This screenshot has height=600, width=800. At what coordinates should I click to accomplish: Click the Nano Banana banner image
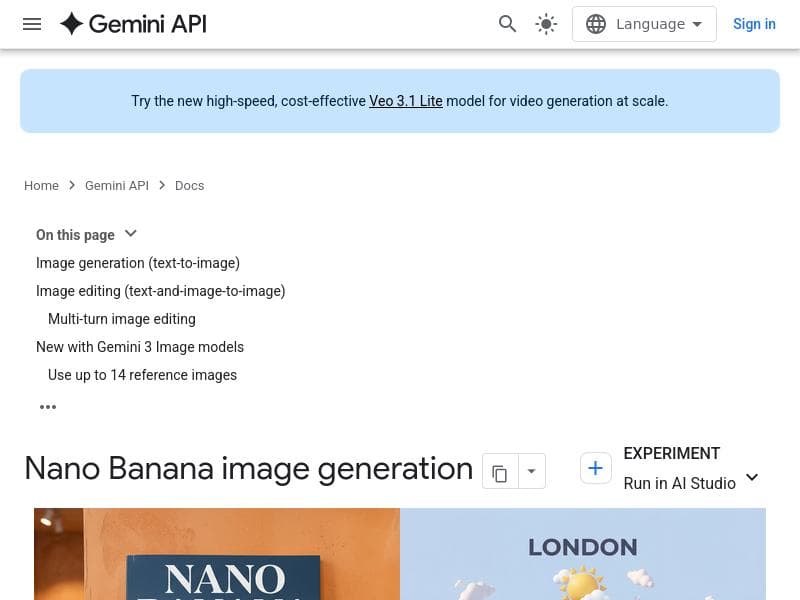coord(216,554)
